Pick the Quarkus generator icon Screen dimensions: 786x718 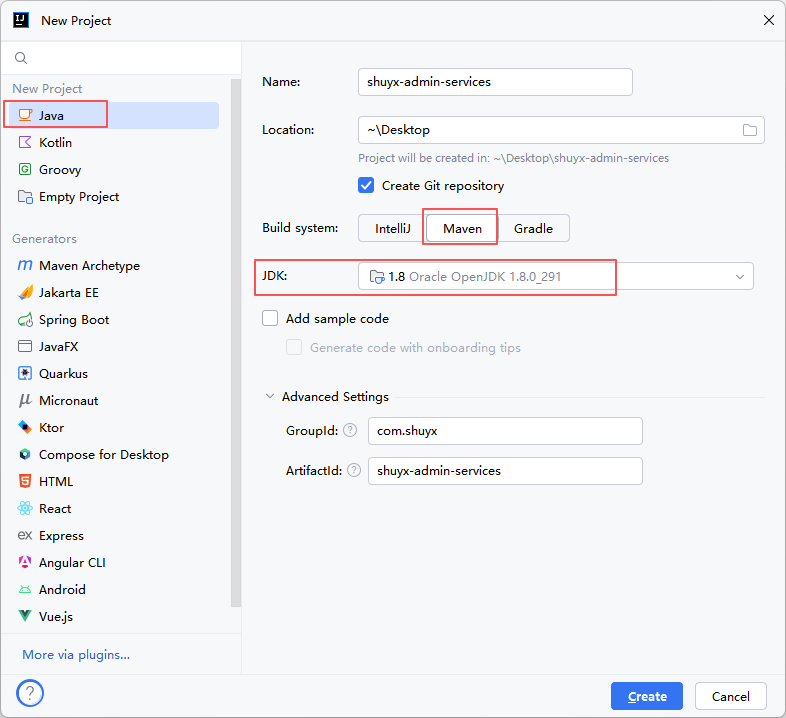[25, 374]
